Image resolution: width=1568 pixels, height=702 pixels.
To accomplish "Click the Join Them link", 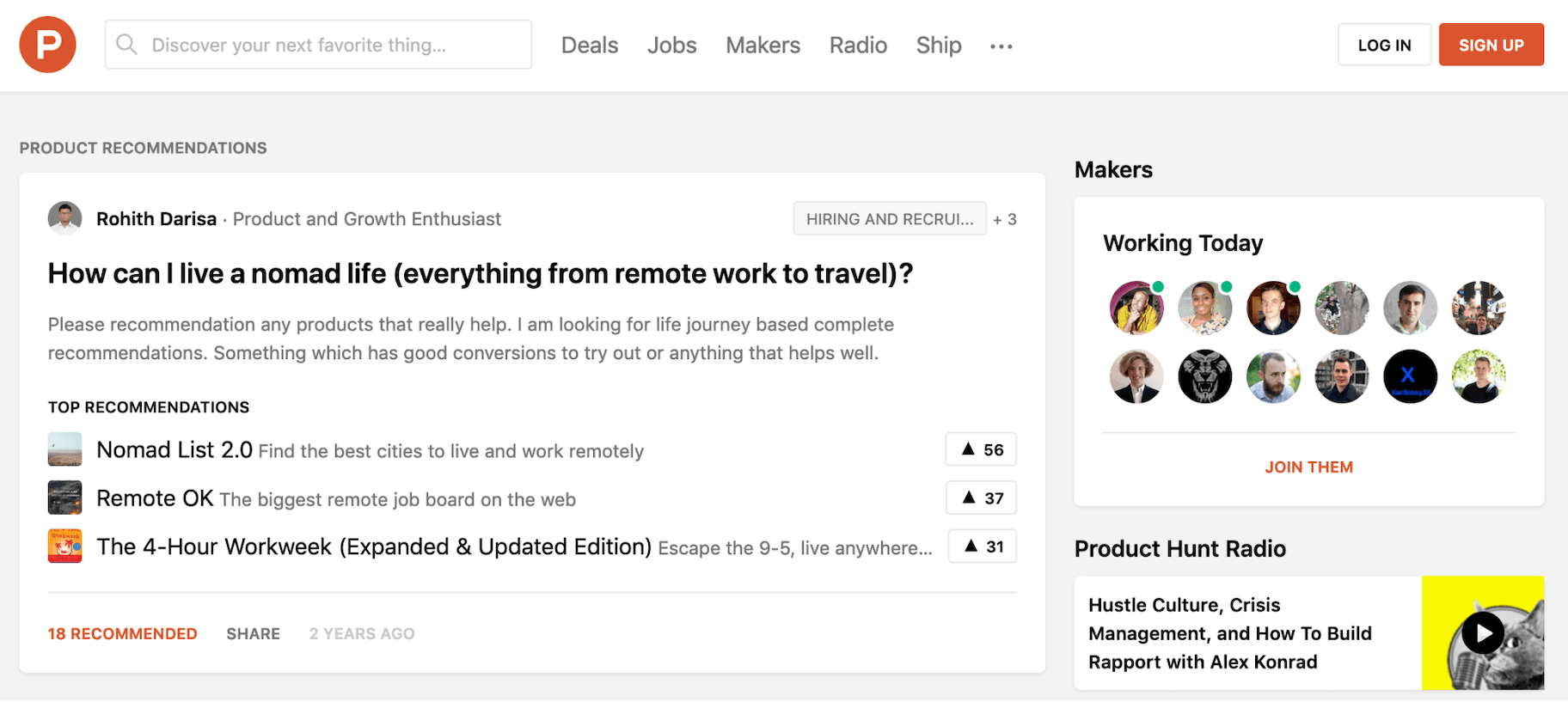I will coord(1308,467).
